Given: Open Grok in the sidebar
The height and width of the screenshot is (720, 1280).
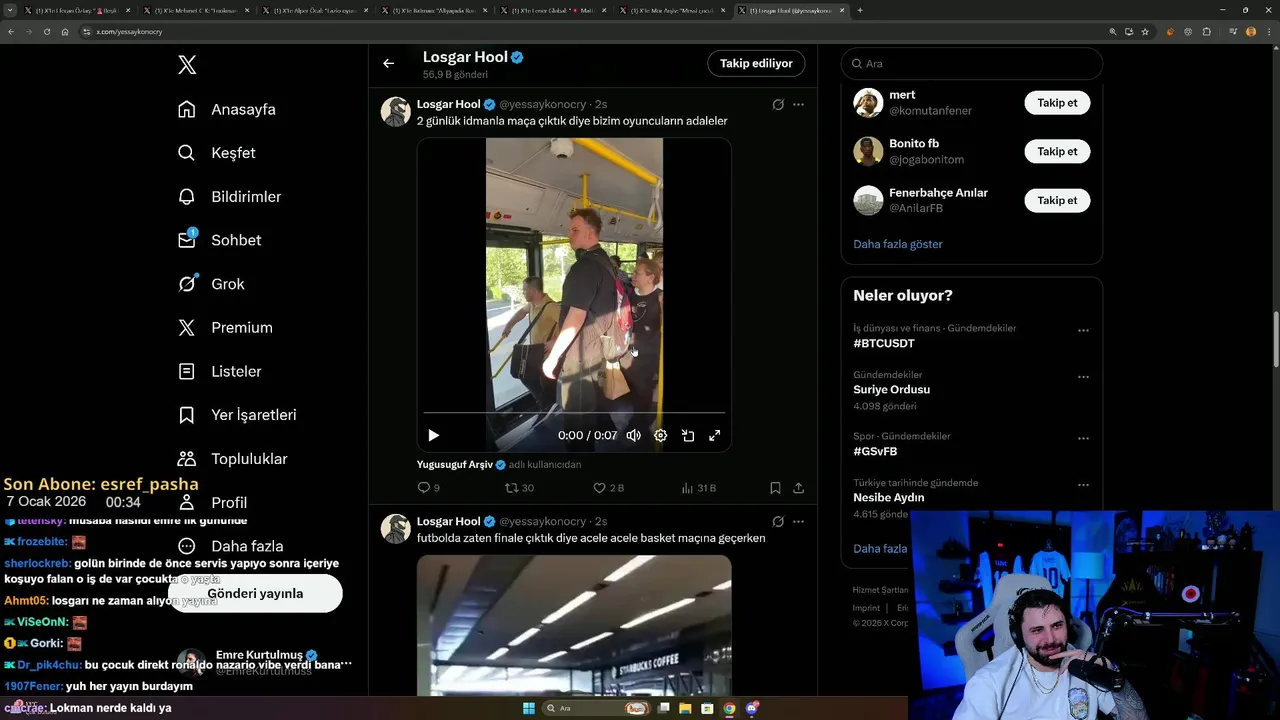Looking at the screenshot, I should [x=211, y=284].
